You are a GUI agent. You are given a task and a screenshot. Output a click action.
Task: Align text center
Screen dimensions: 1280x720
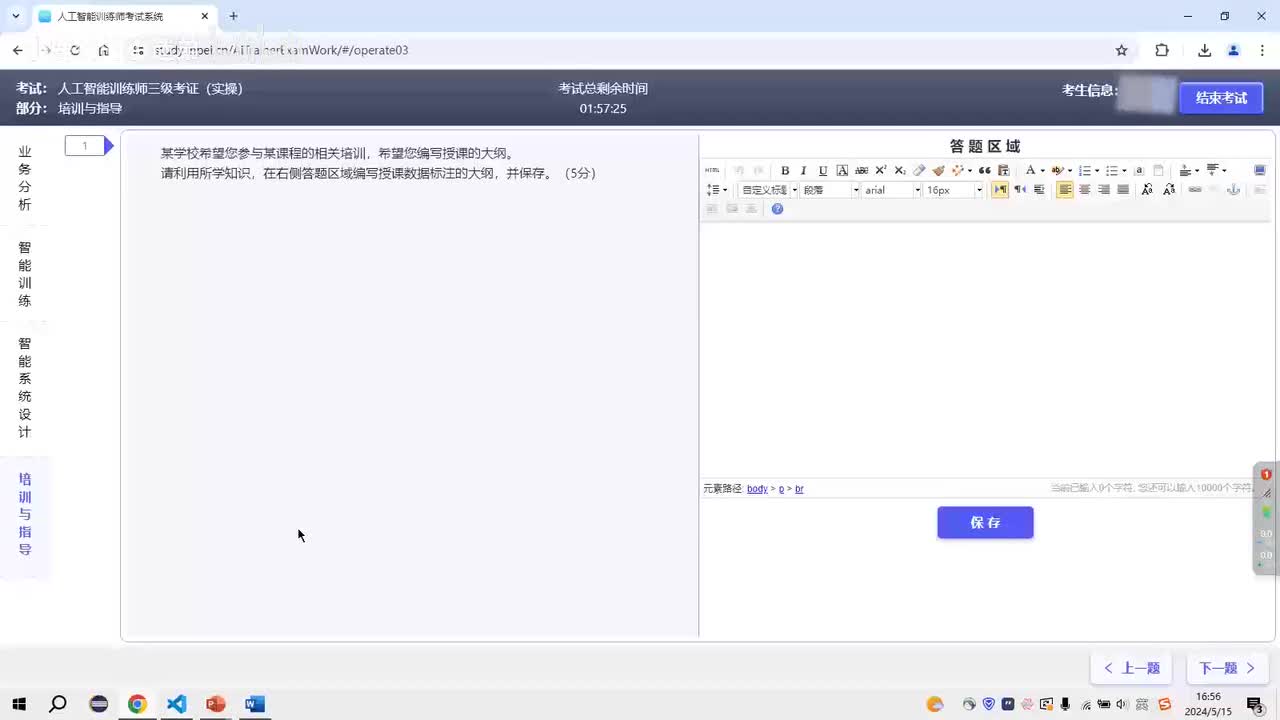(x=1084, y=189)
